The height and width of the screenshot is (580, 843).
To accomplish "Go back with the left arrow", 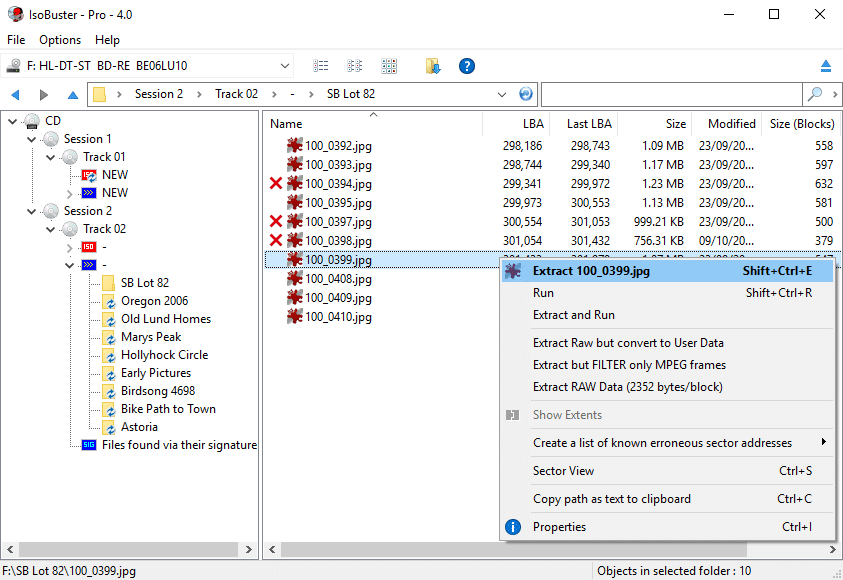I will coord(16,95).
